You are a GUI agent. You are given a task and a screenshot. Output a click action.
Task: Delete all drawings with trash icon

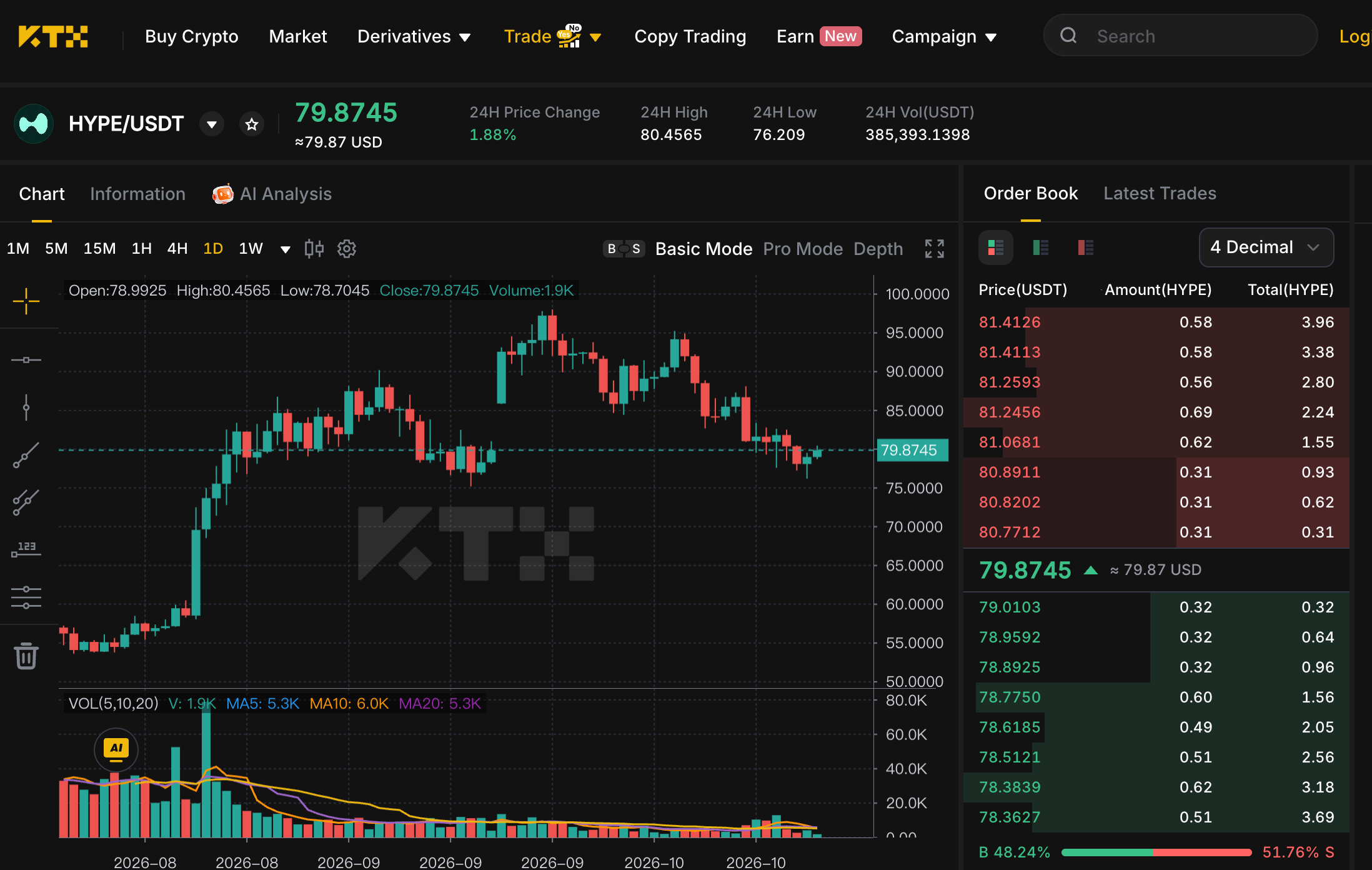(26, 656)
